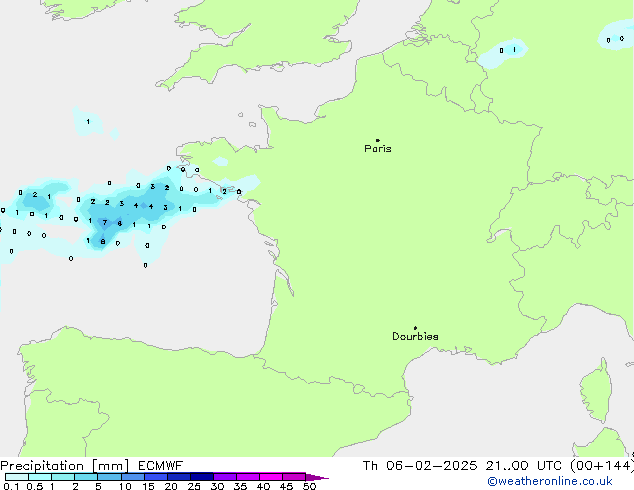
Task: Click the isolated rain patch labeled 1 northwest
Action: click(87, 122)
